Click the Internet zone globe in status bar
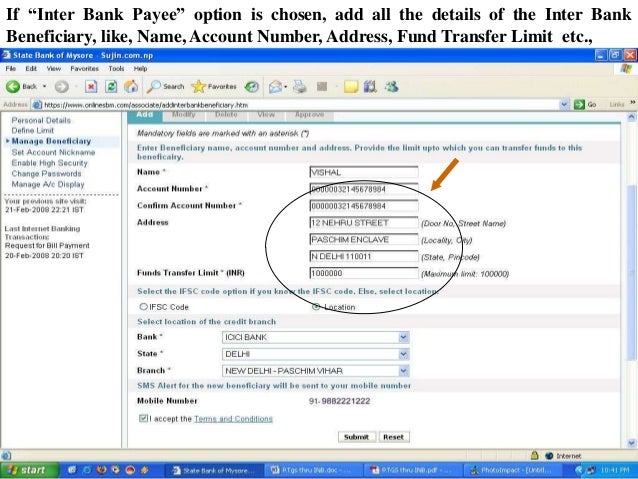This screenshot has width=638, height=479. 549,455
